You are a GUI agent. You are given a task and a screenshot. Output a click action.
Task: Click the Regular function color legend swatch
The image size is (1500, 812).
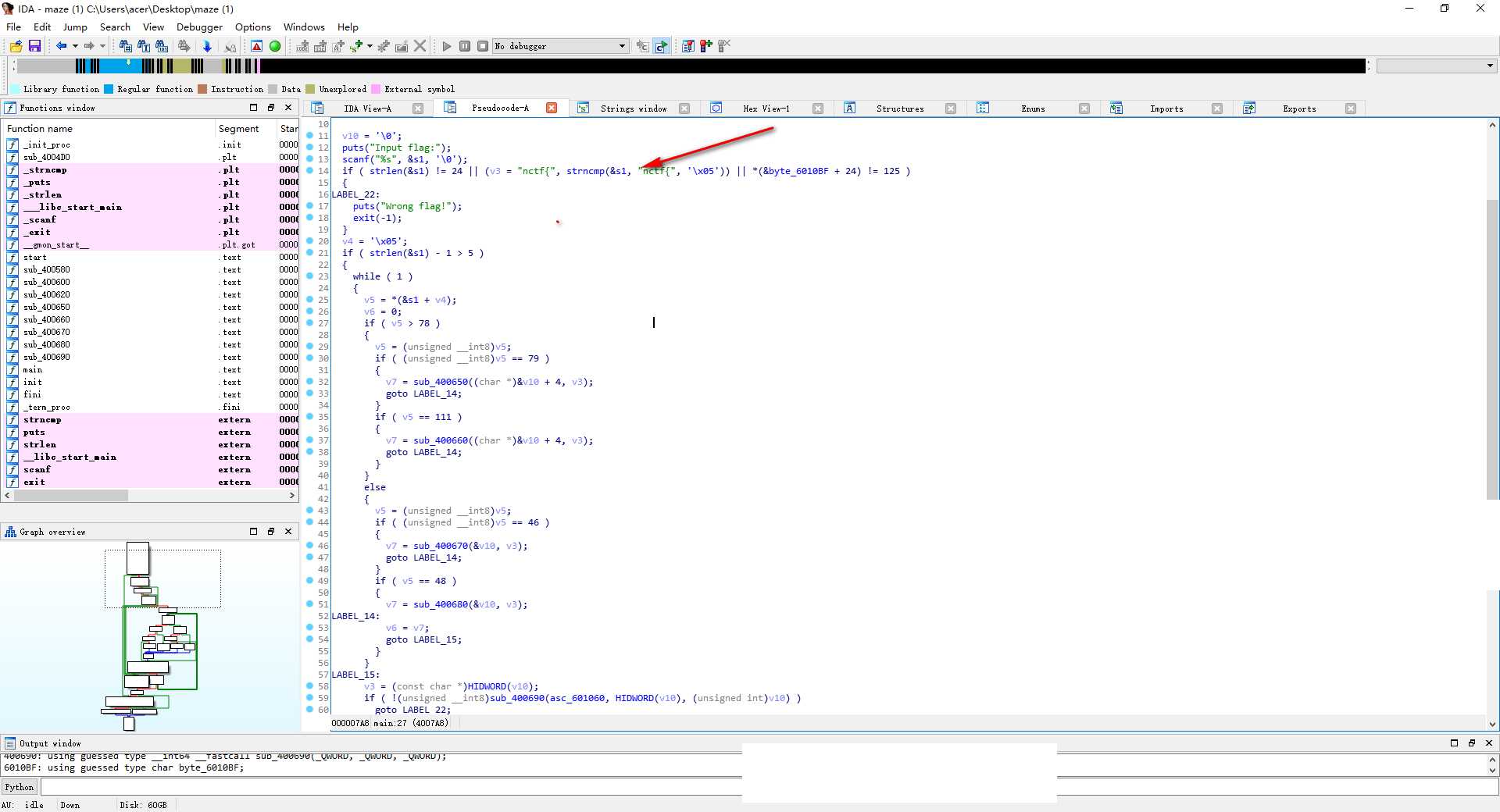click(x=109, y=89)
